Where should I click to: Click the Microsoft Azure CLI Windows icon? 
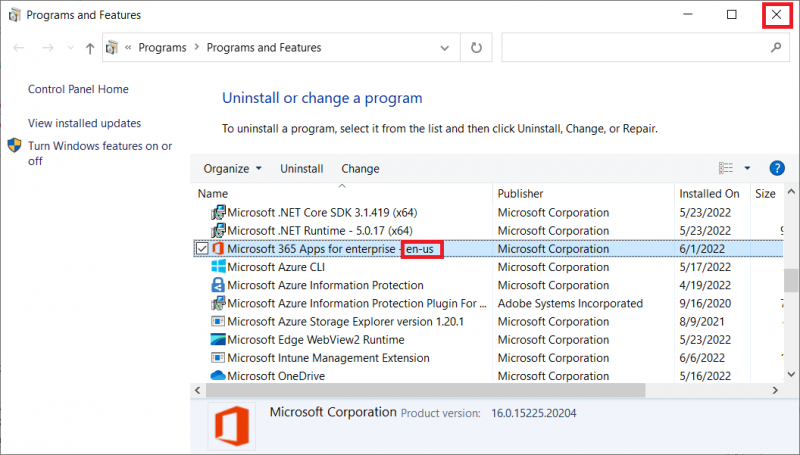[218, 266]
